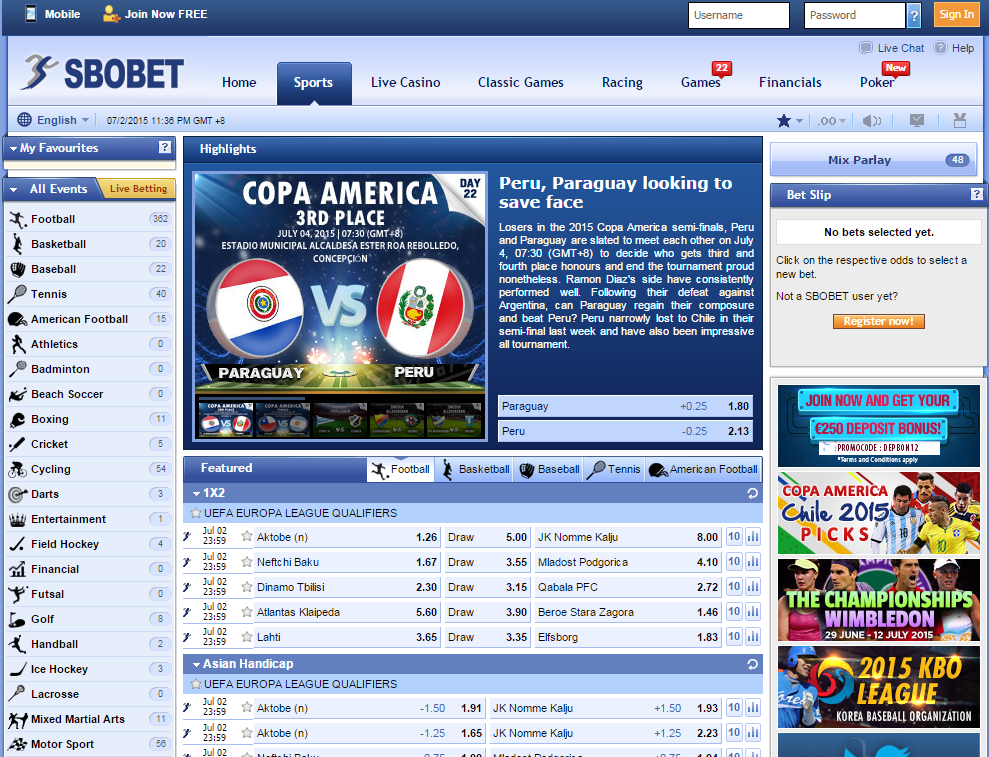The width and height of the screenshot is (989, 757).
Task: Click the globe icon beside English
Action: point(25,120)
